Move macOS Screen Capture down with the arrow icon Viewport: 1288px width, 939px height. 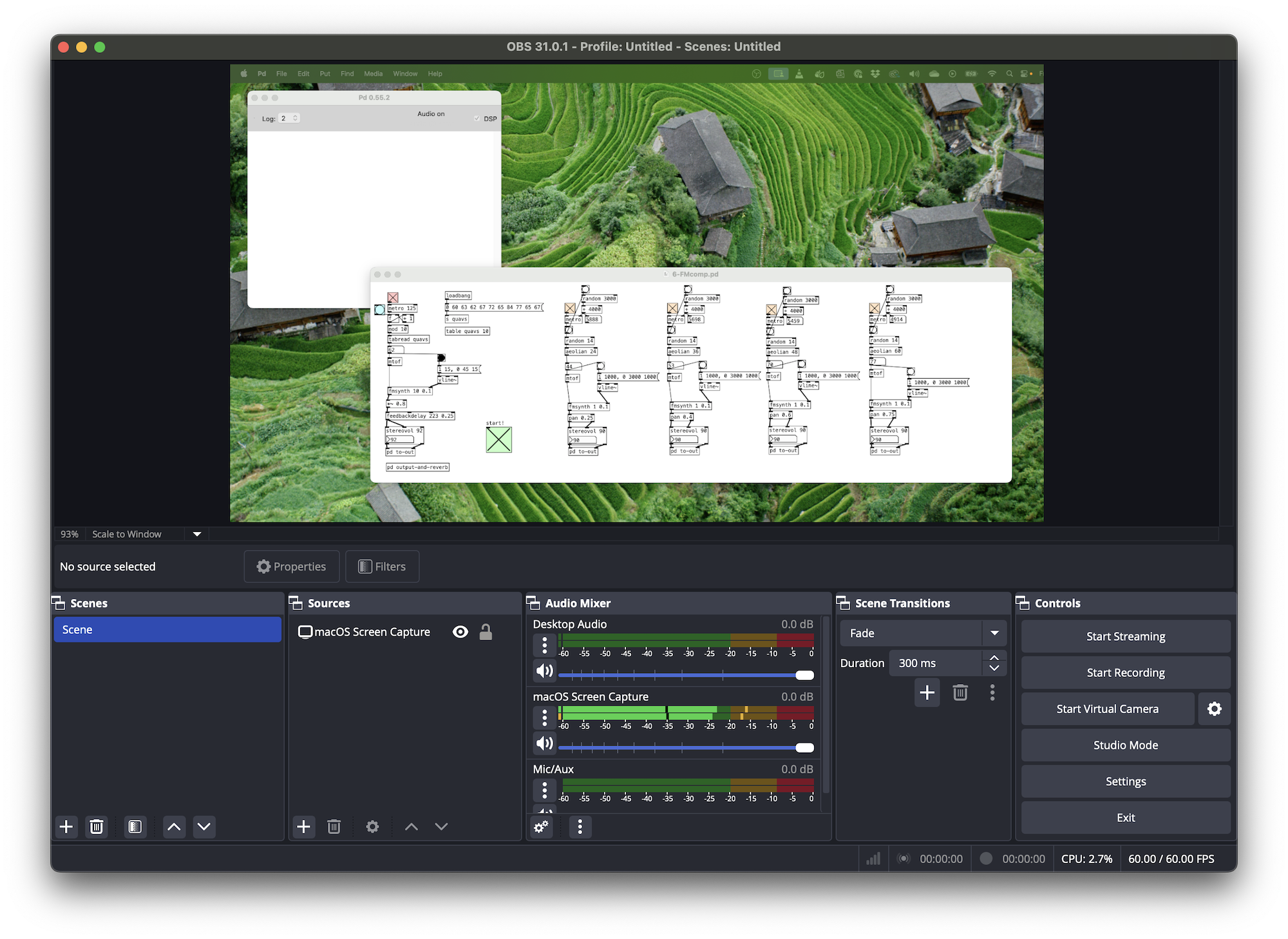(440, 827)
